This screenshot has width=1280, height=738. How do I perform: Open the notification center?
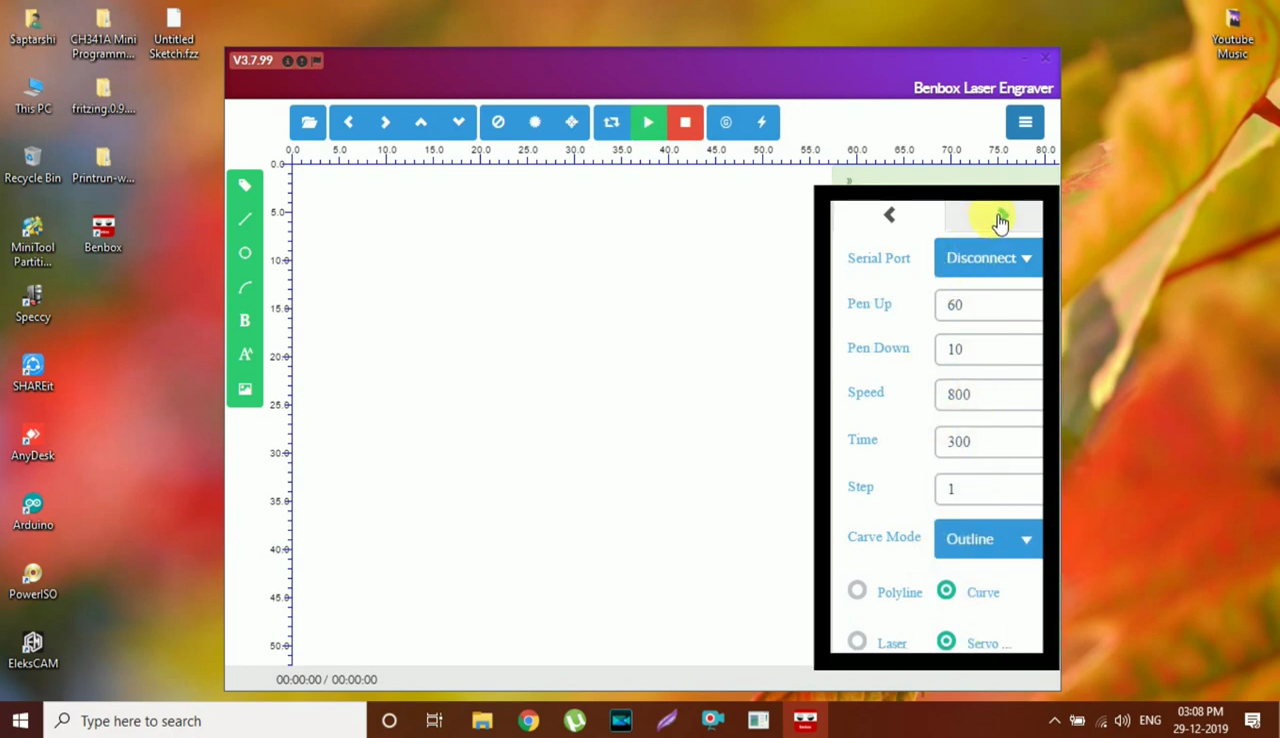(x=1253, y=720)
